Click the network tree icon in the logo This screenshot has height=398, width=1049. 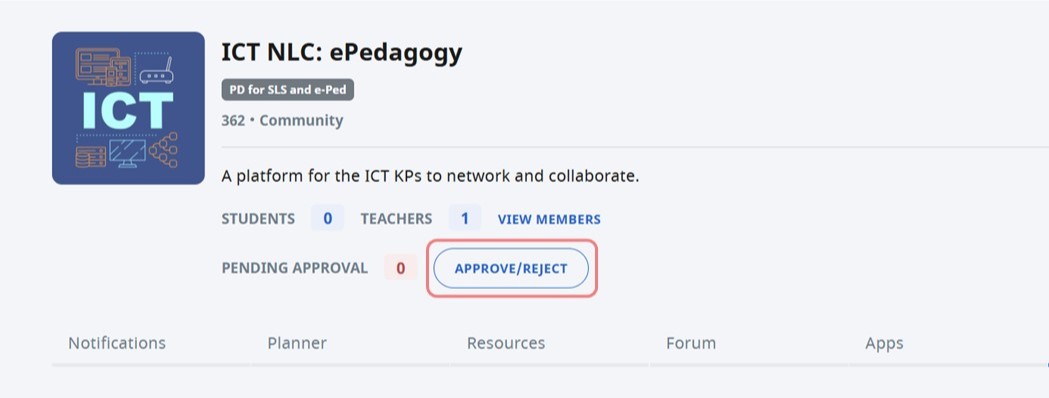163,150
